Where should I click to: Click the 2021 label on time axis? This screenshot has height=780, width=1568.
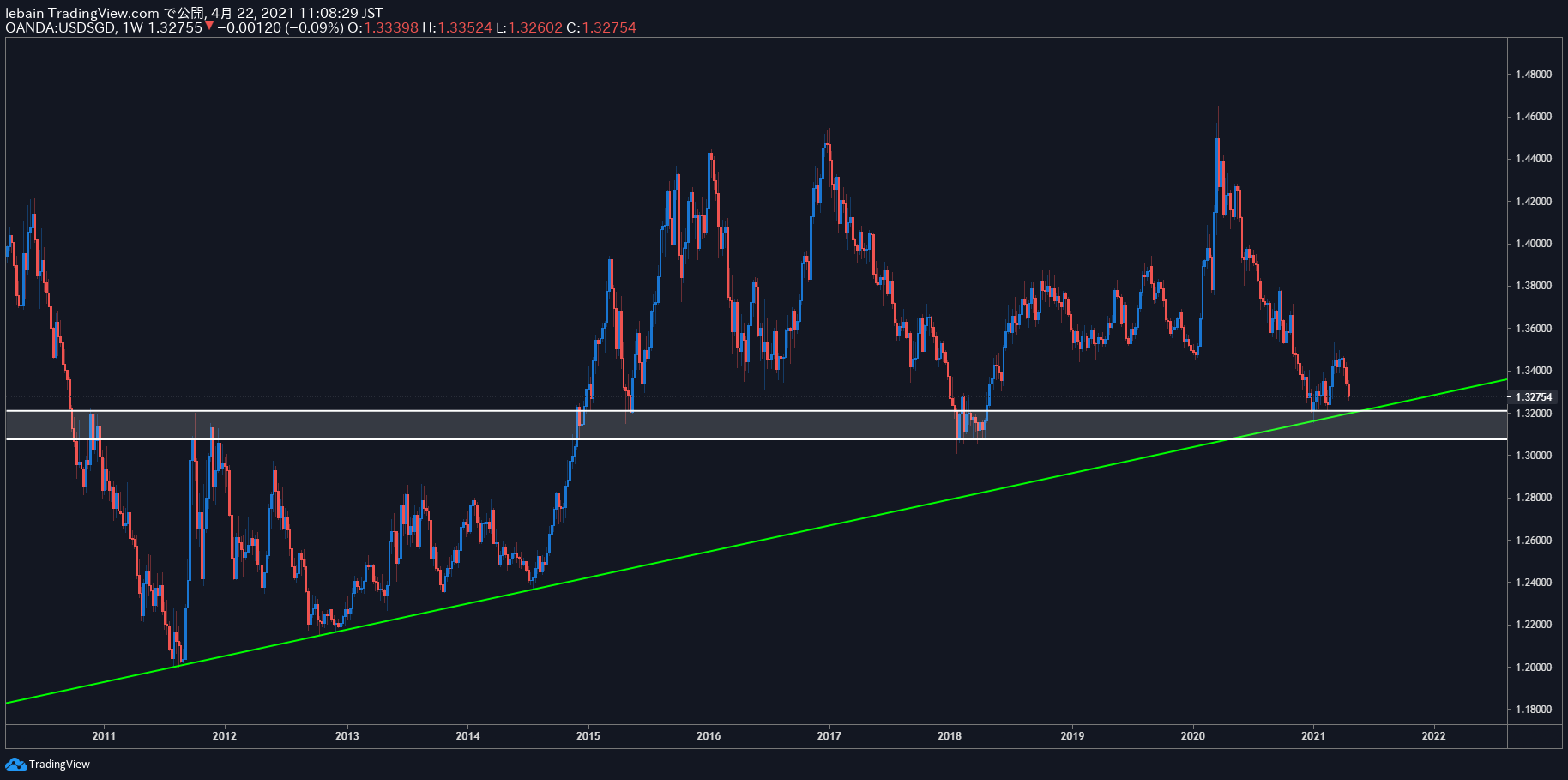tap(1313, 735)
